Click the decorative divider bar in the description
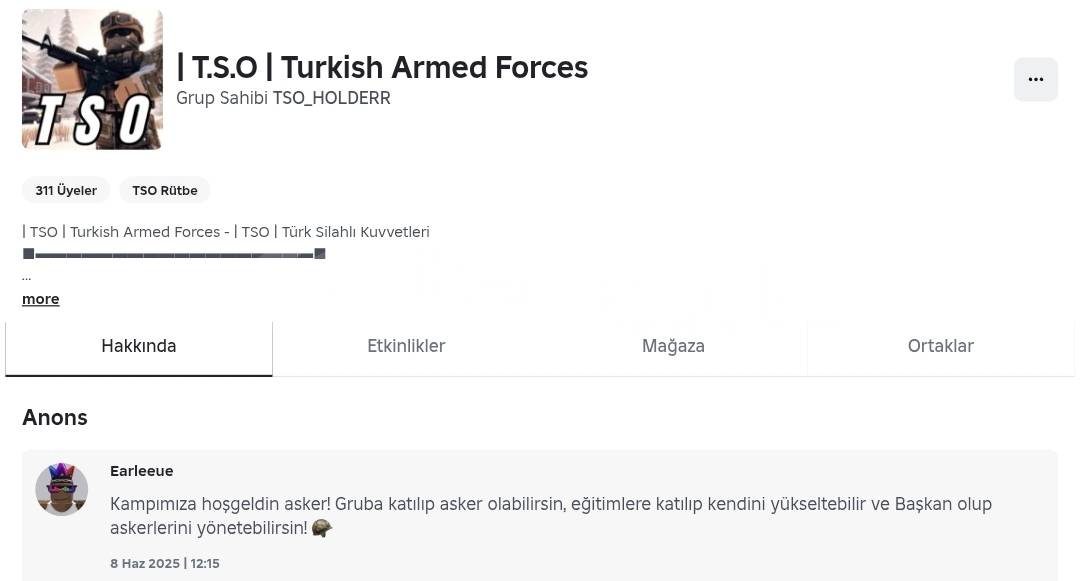The image size is (1080, 581). 174,254
